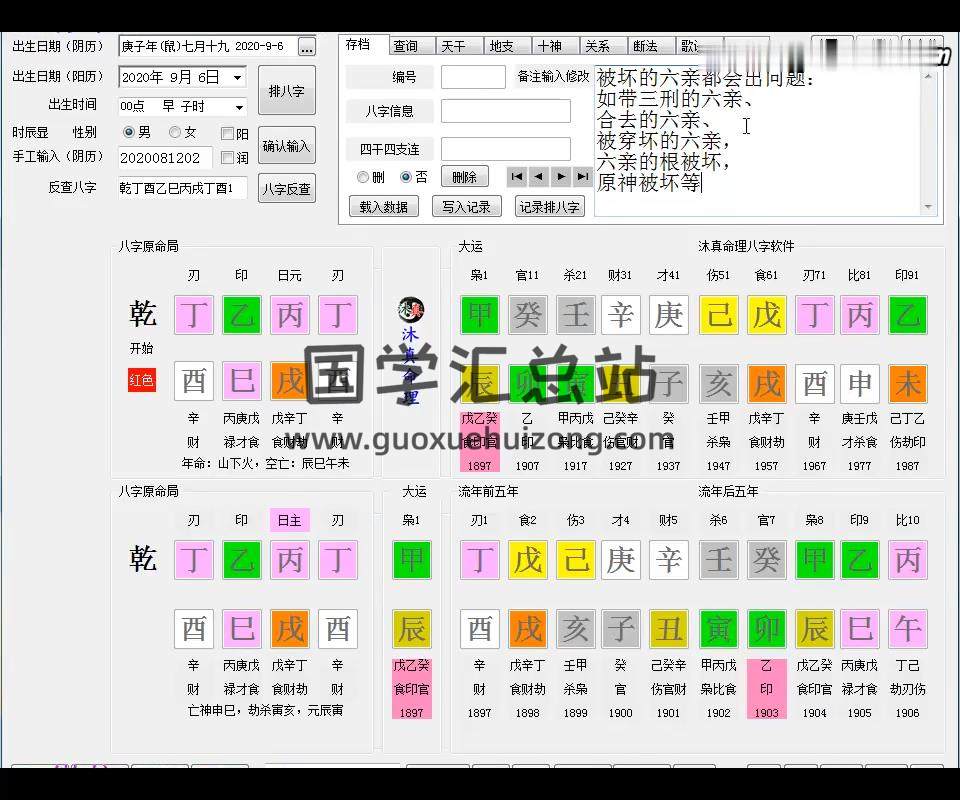The width and height of the screenshot is (960, 800).
Task: Select the 男 gender radio button
Action: coord(129,132)
